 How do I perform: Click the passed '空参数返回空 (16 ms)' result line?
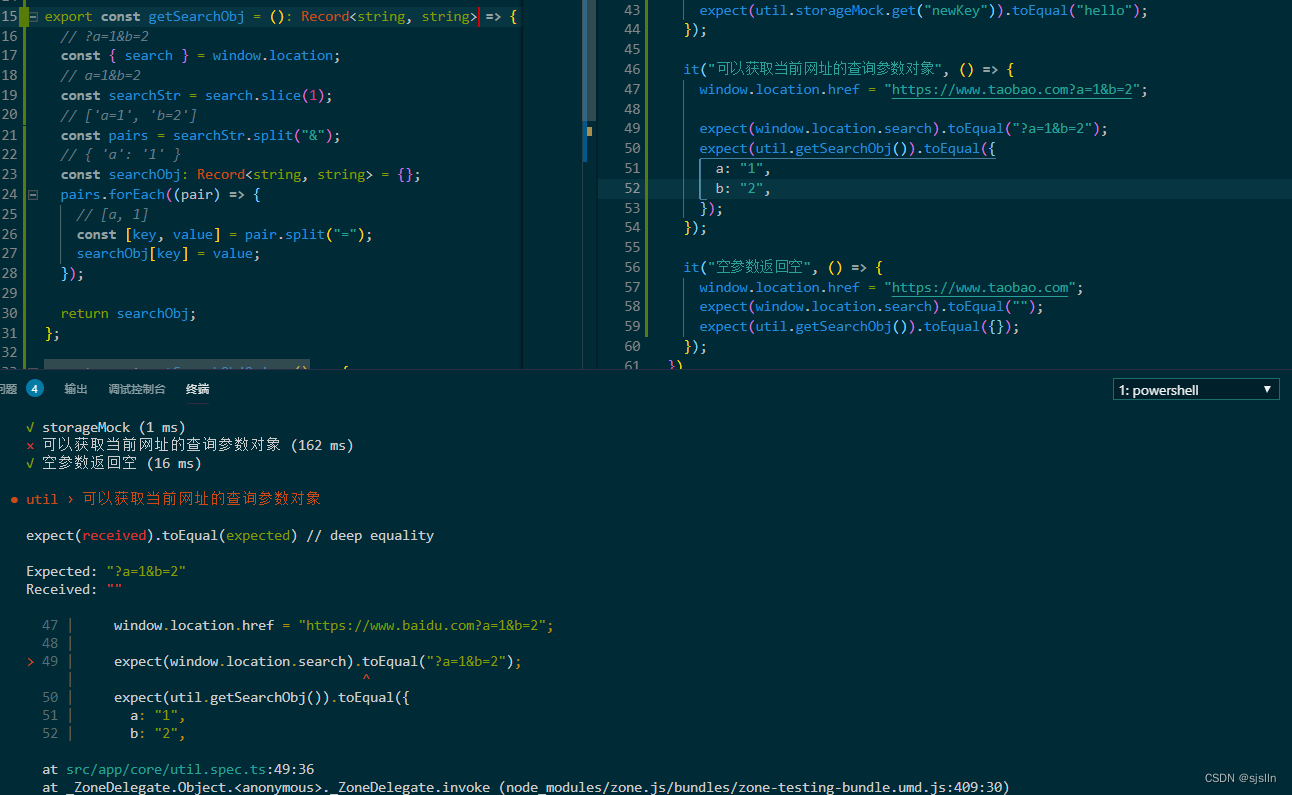pyautogui.click(x=114, y=463)
